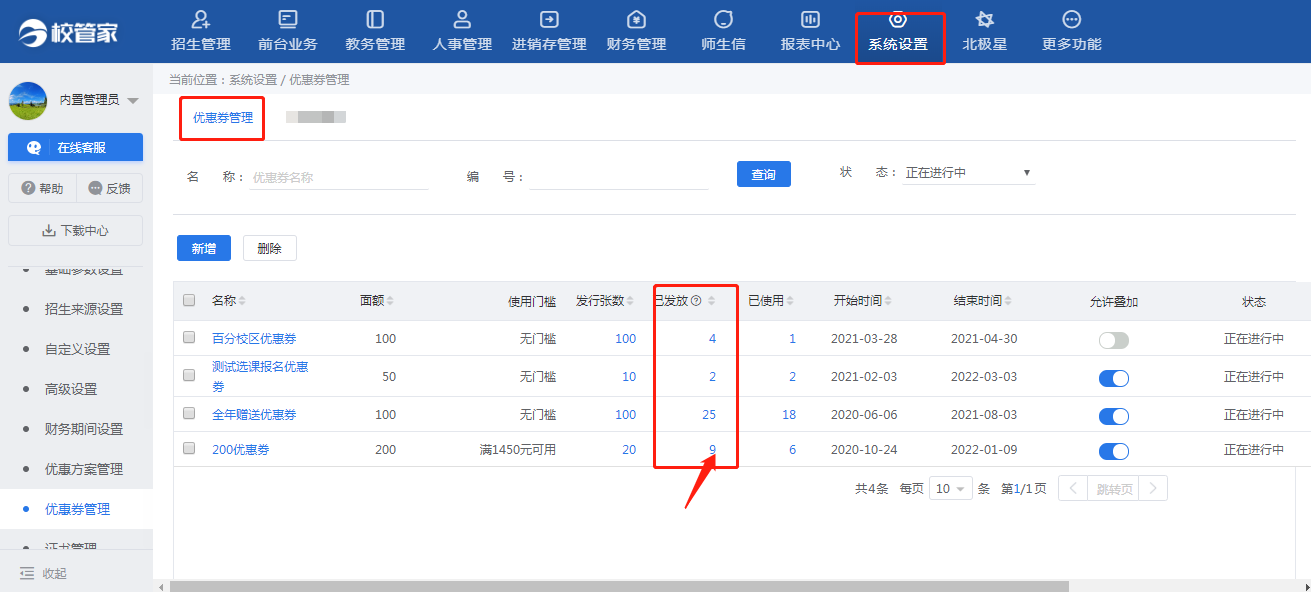Sort by 名称 column arrows

pos(242,301)
